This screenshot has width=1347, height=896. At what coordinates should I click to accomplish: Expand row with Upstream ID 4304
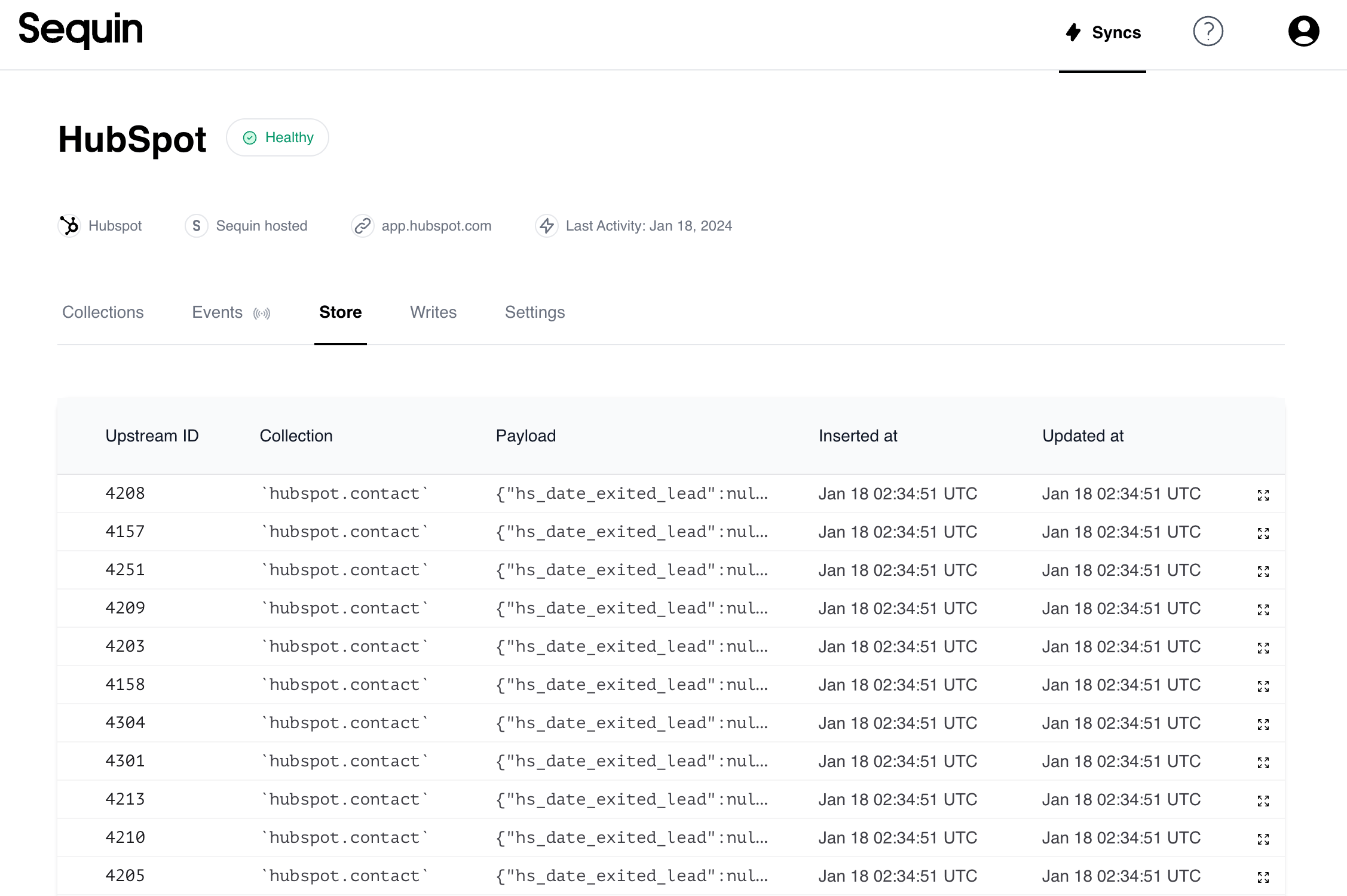(x=1263, y=725)
